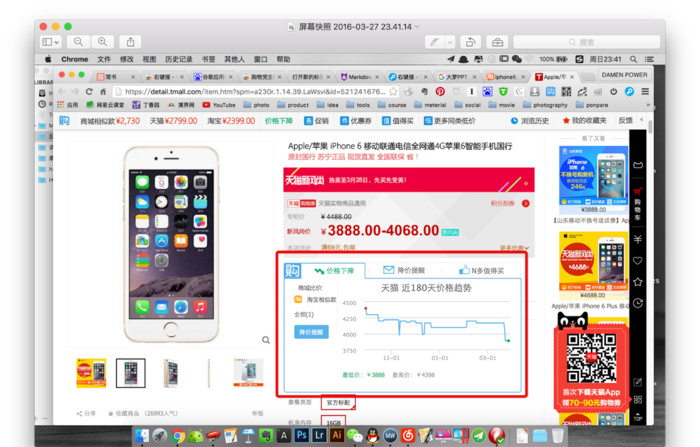Viewport: 700px width, 447px height.
Task: Click the 优惠券 button in shopping bar
Action: pos(355,121)
